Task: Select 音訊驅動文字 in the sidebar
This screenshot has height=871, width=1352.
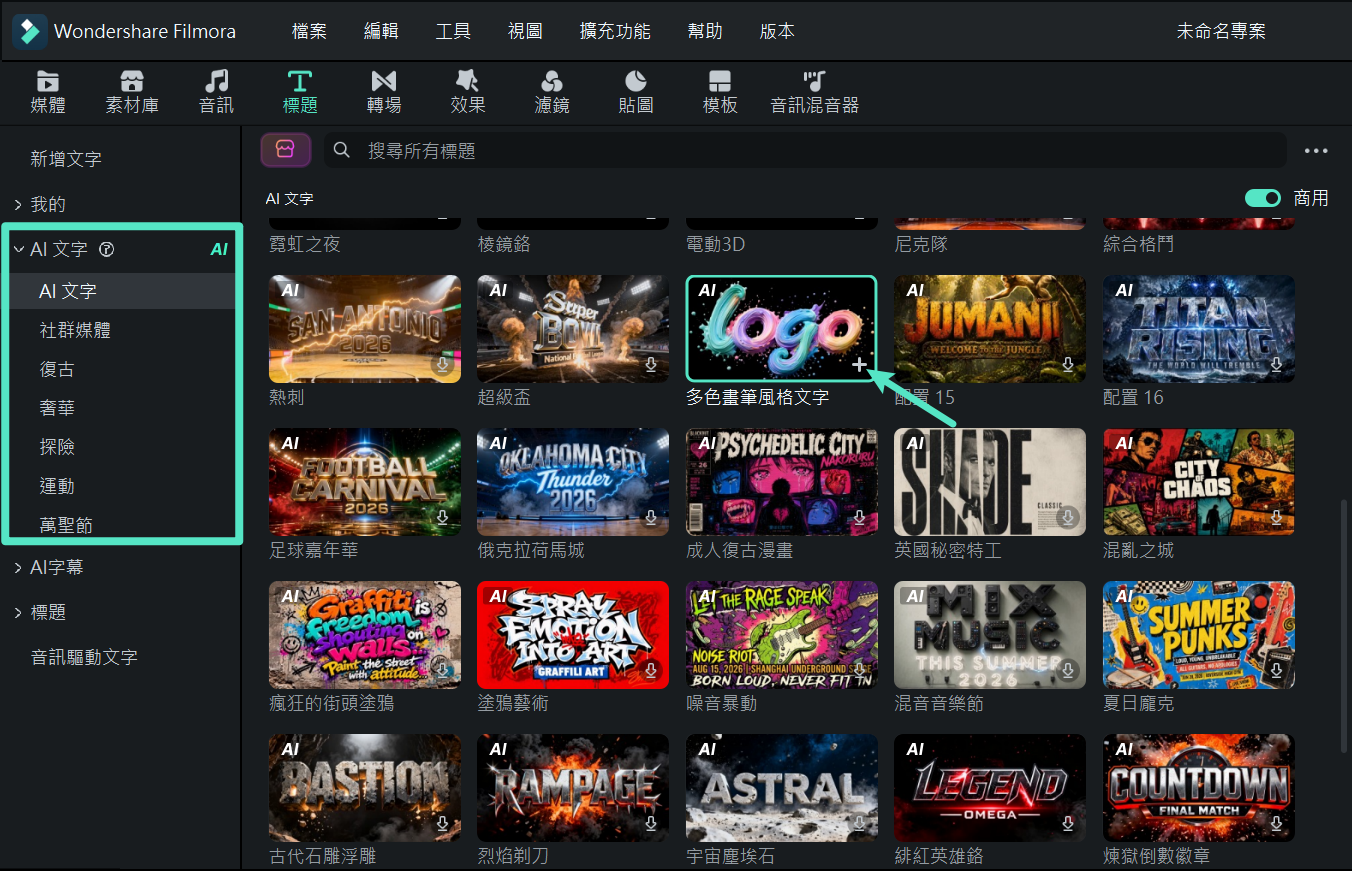Action: [84, 657]
